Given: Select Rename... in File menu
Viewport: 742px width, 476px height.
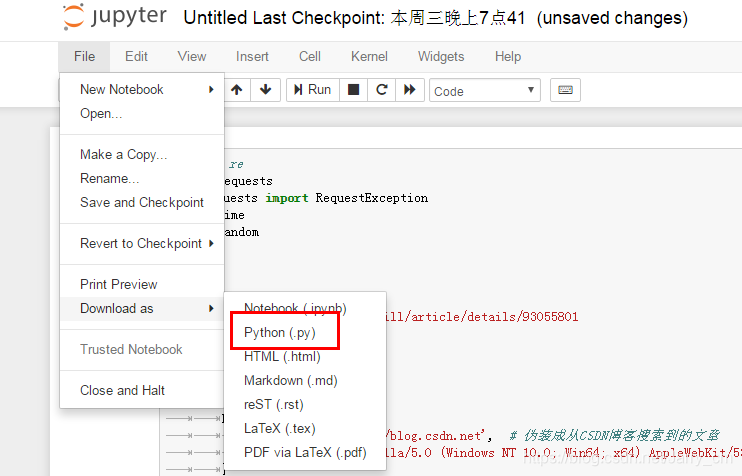Looking at the screenshot, I should coord(142,178).
